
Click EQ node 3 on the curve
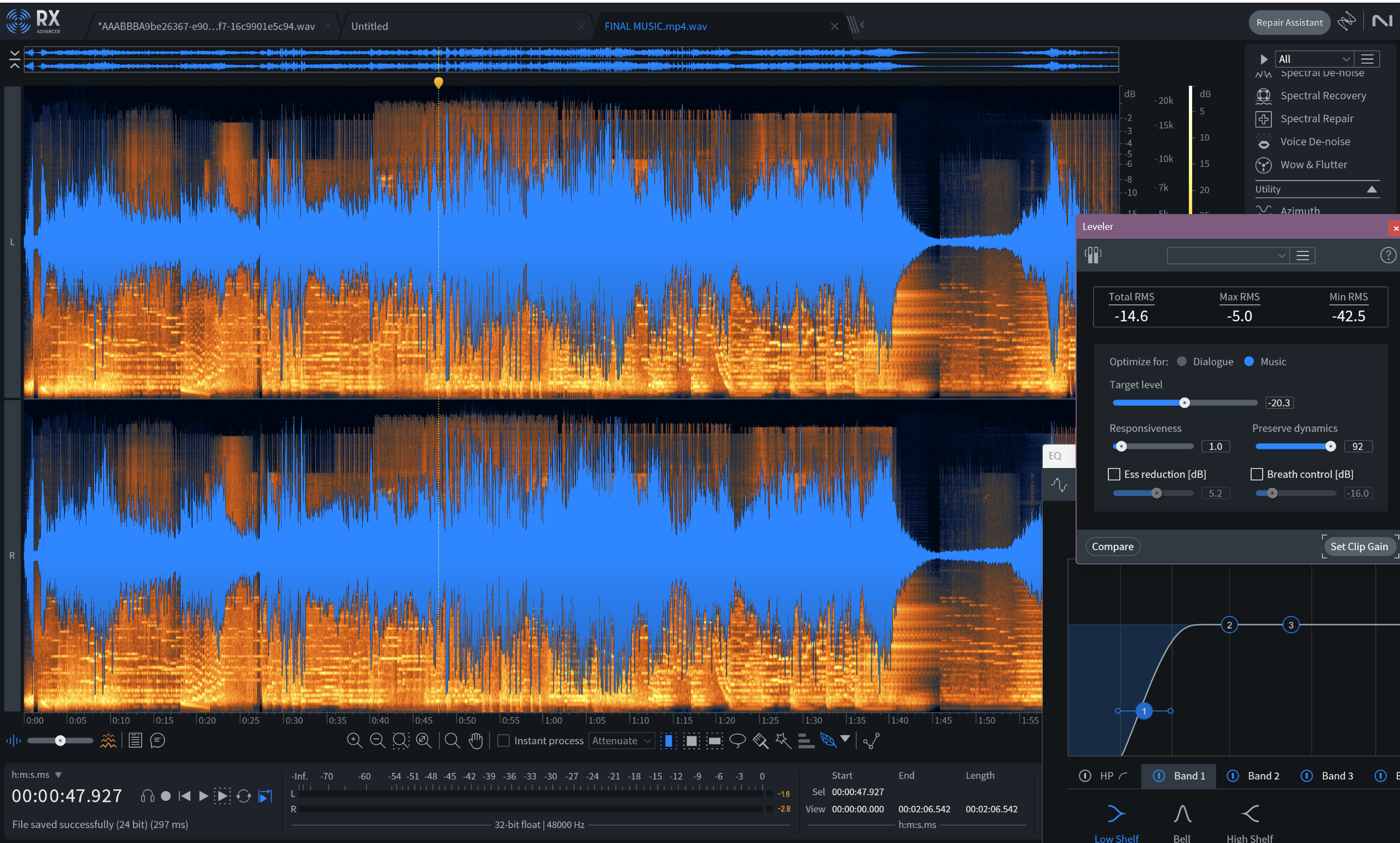pos(1291,625)
